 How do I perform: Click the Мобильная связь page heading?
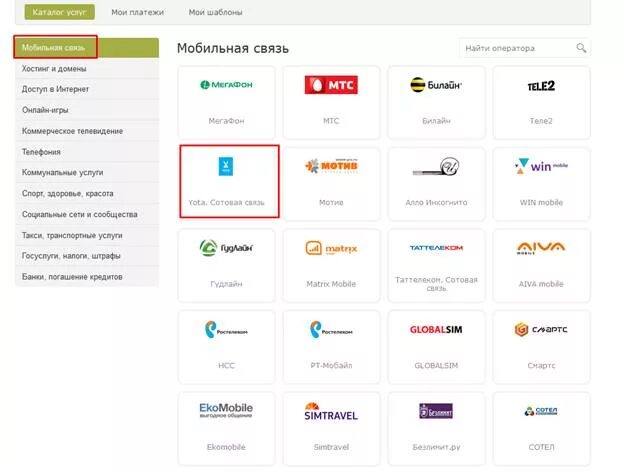coord(233,48)
